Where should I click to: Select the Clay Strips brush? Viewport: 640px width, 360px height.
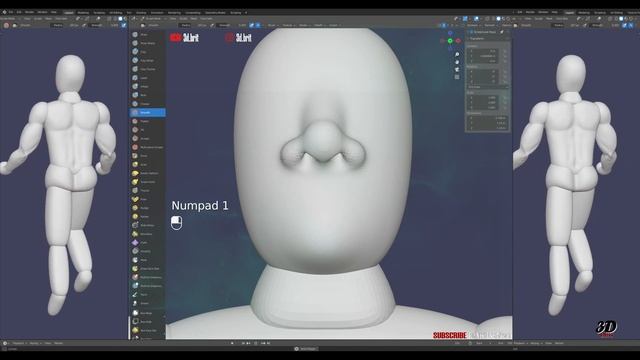(147, 60)
